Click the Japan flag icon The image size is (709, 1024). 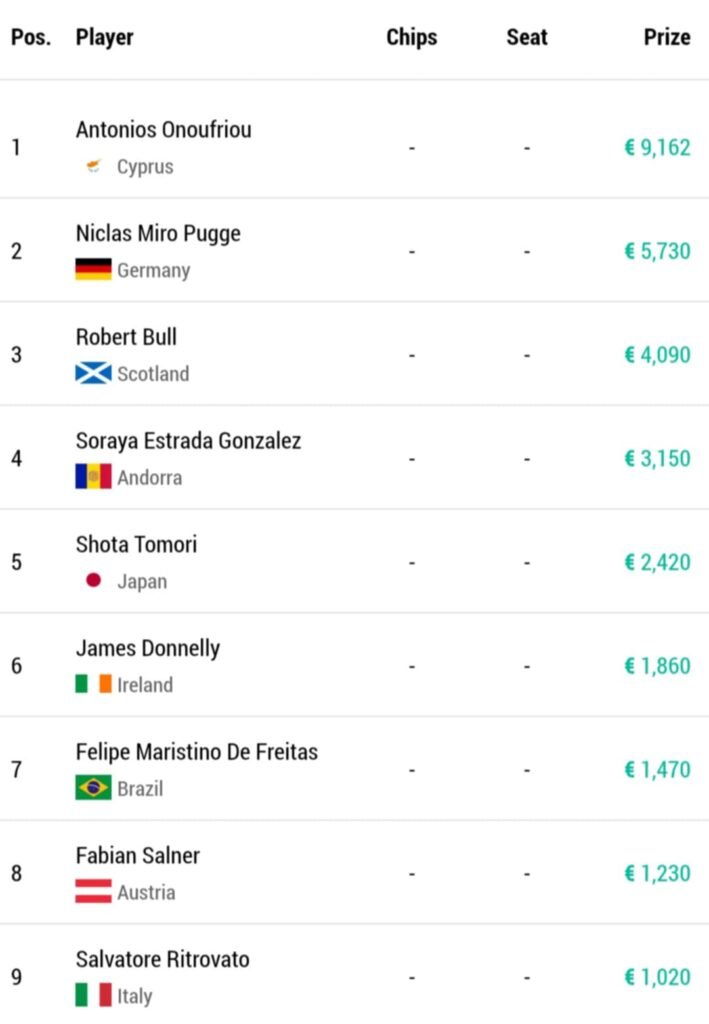[93, 581]
